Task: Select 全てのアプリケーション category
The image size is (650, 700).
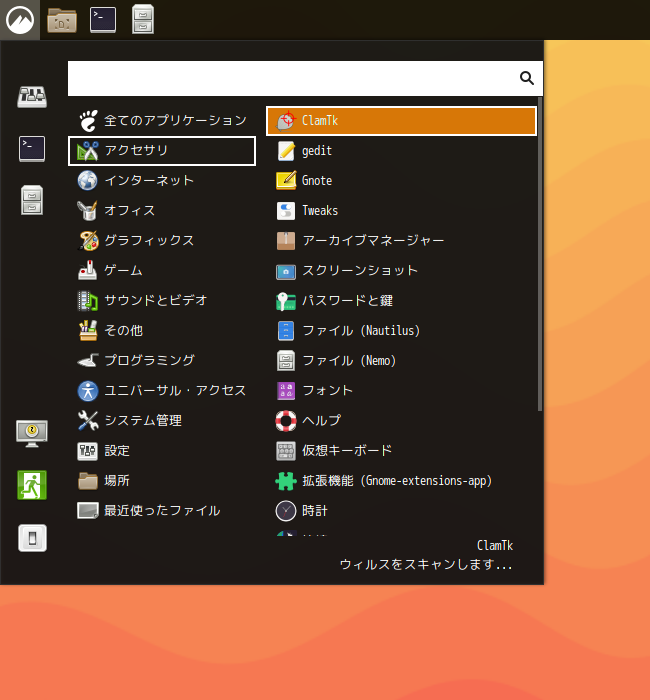Action: click(162, 121)
